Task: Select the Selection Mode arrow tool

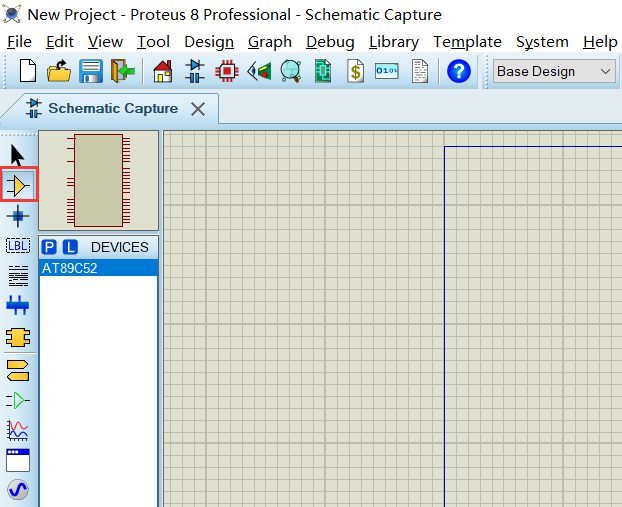Action: [17, 155]
